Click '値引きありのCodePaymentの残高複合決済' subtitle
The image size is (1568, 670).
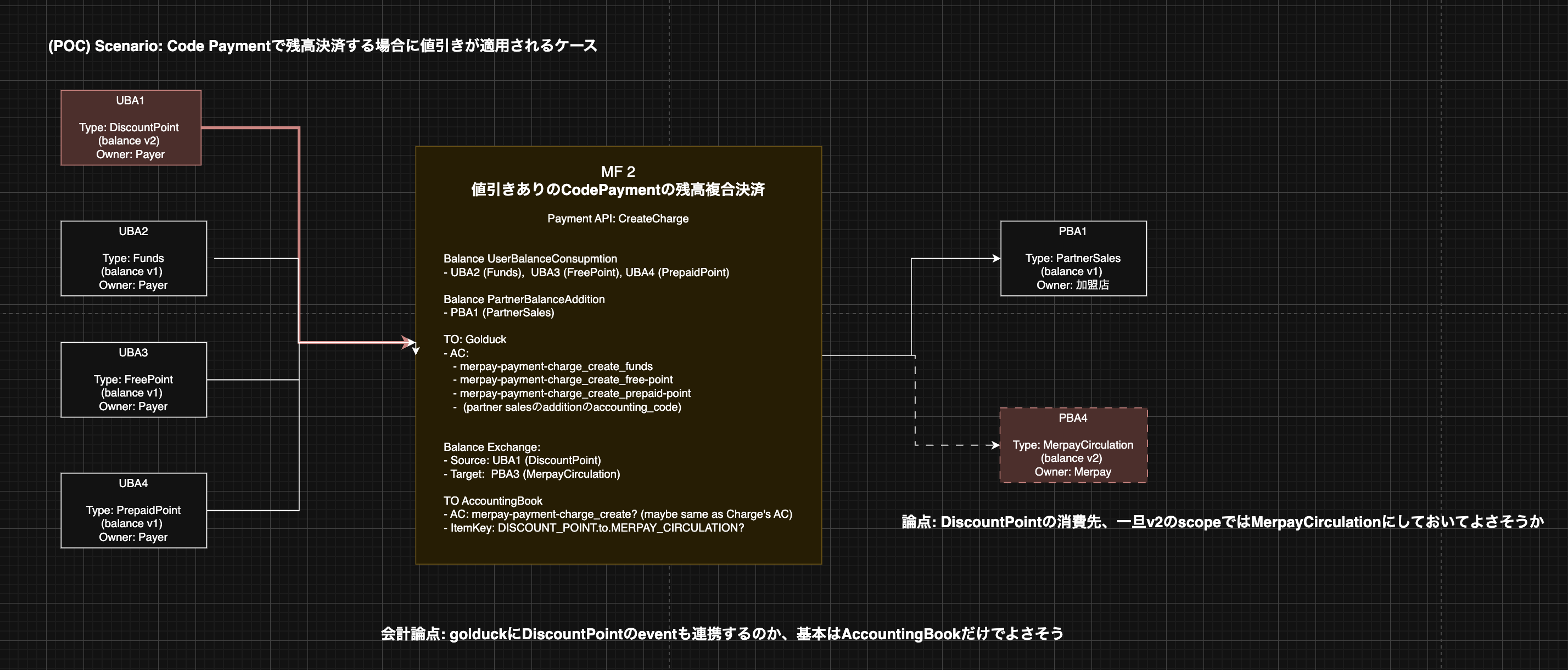(618, 190)
